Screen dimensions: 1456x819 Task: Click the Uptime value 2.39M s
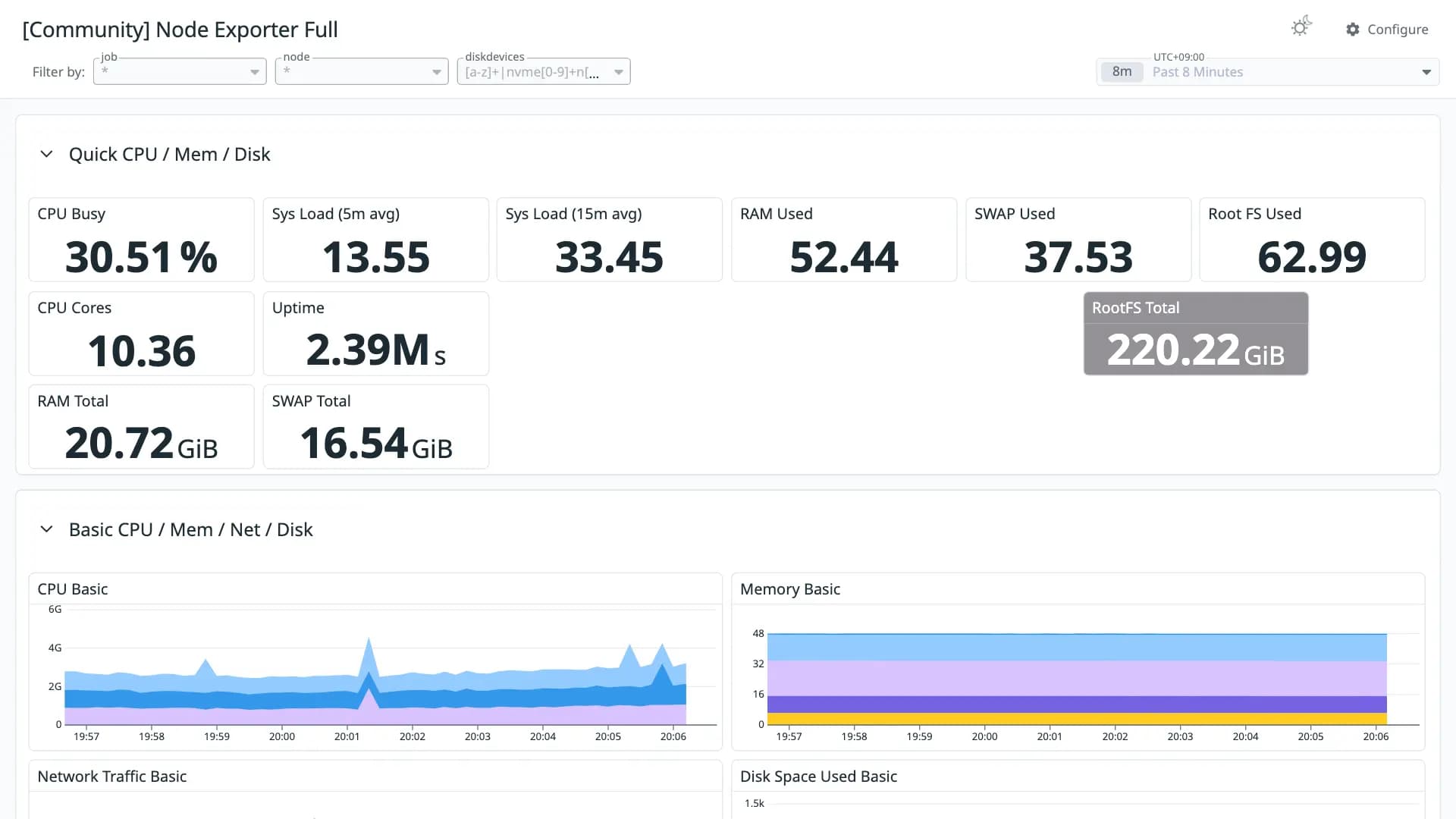375,350
